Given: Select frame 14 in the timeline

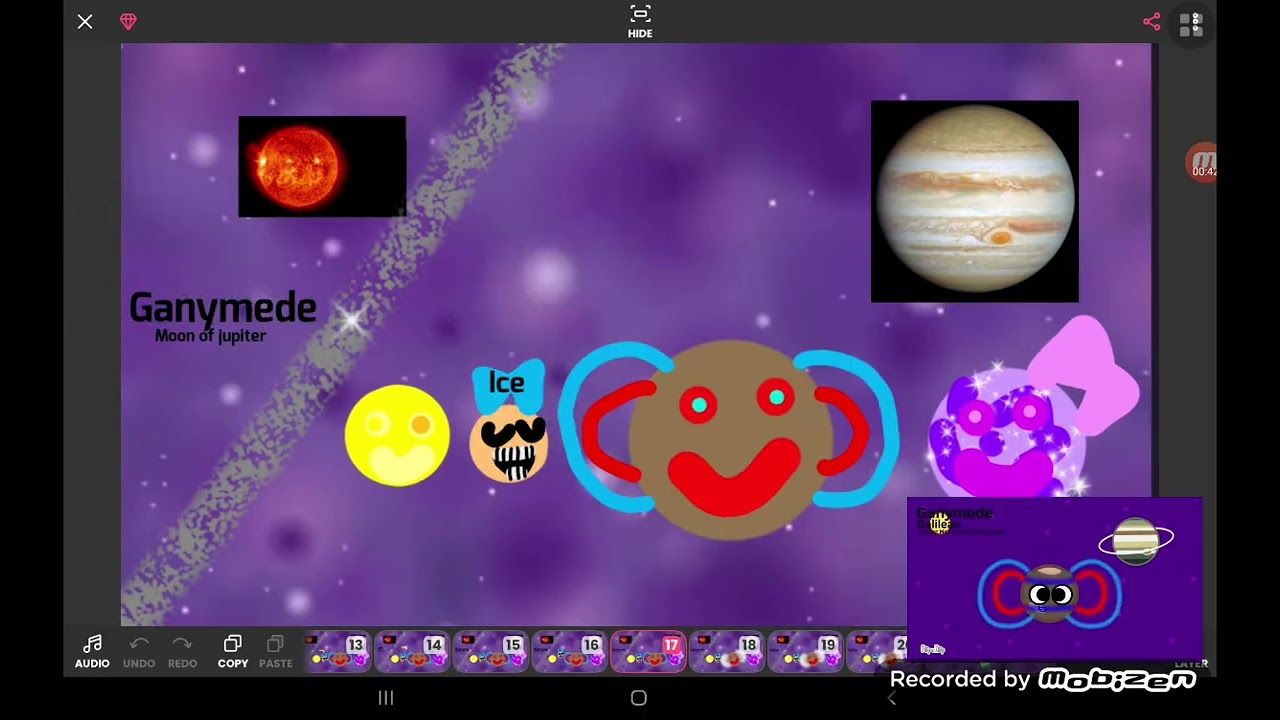Looking at the screenshot, I should click(413, 650).
